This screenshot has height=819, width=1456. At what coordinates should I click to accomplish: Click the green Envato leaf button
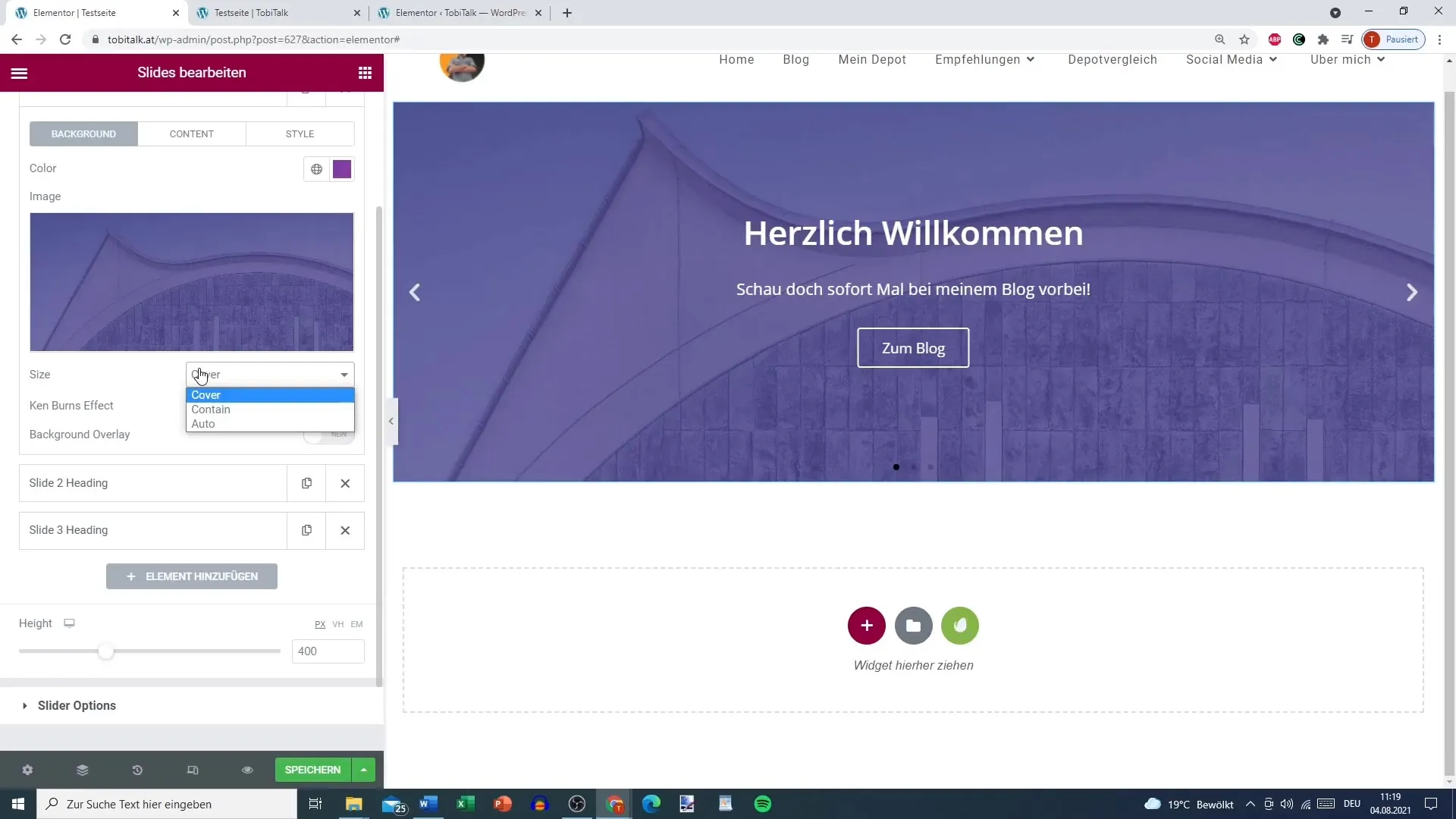click(x=960, y=626)
